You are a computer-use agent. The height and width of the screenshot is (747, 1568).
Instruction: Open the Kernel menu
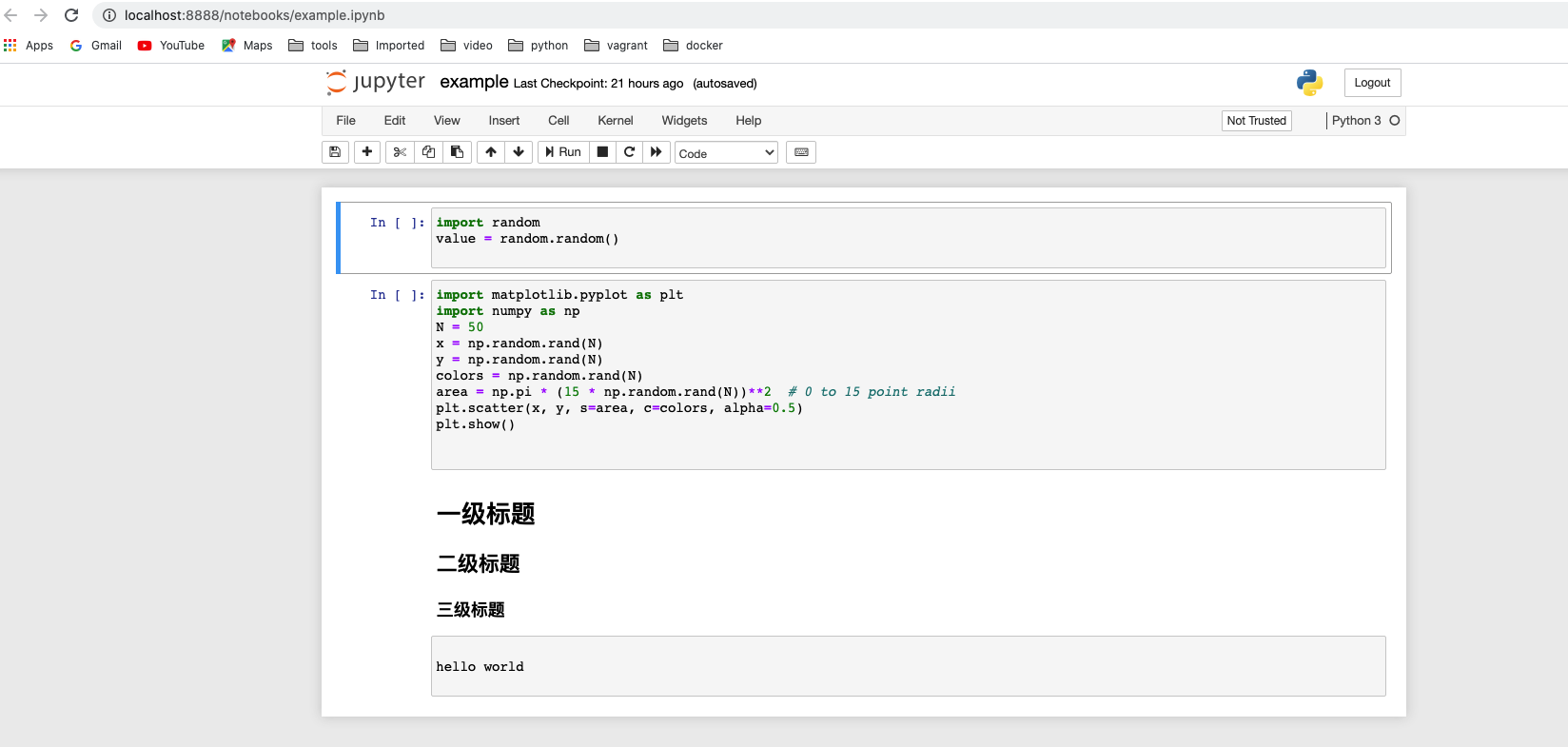(x=616, y=121)
